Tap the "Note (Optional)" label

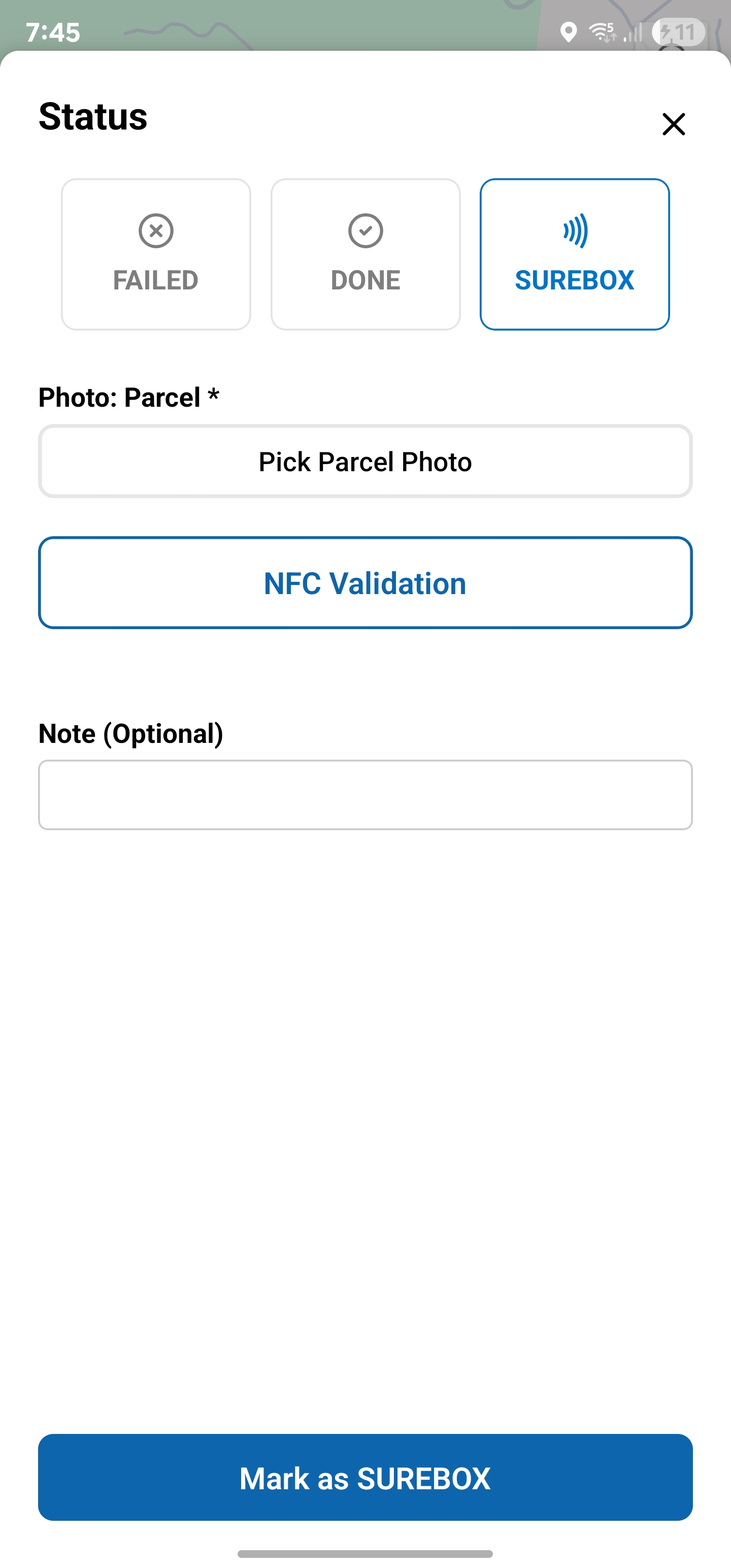coord(131,734)
